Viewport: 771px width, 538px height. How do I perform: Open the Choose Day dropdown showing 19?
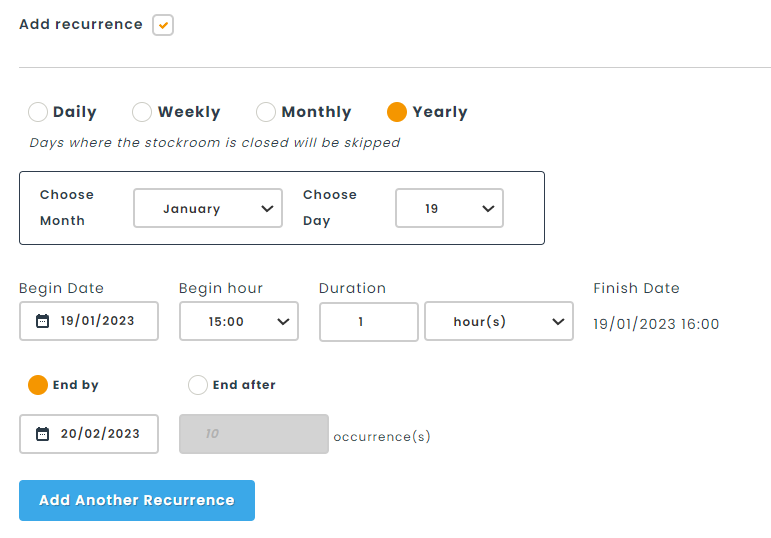(449, 209)
